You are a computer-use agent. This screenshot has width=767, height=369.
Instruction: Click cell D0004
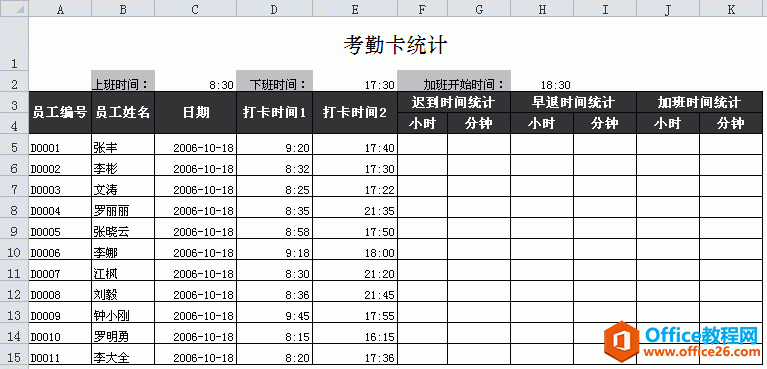(60, 208)
